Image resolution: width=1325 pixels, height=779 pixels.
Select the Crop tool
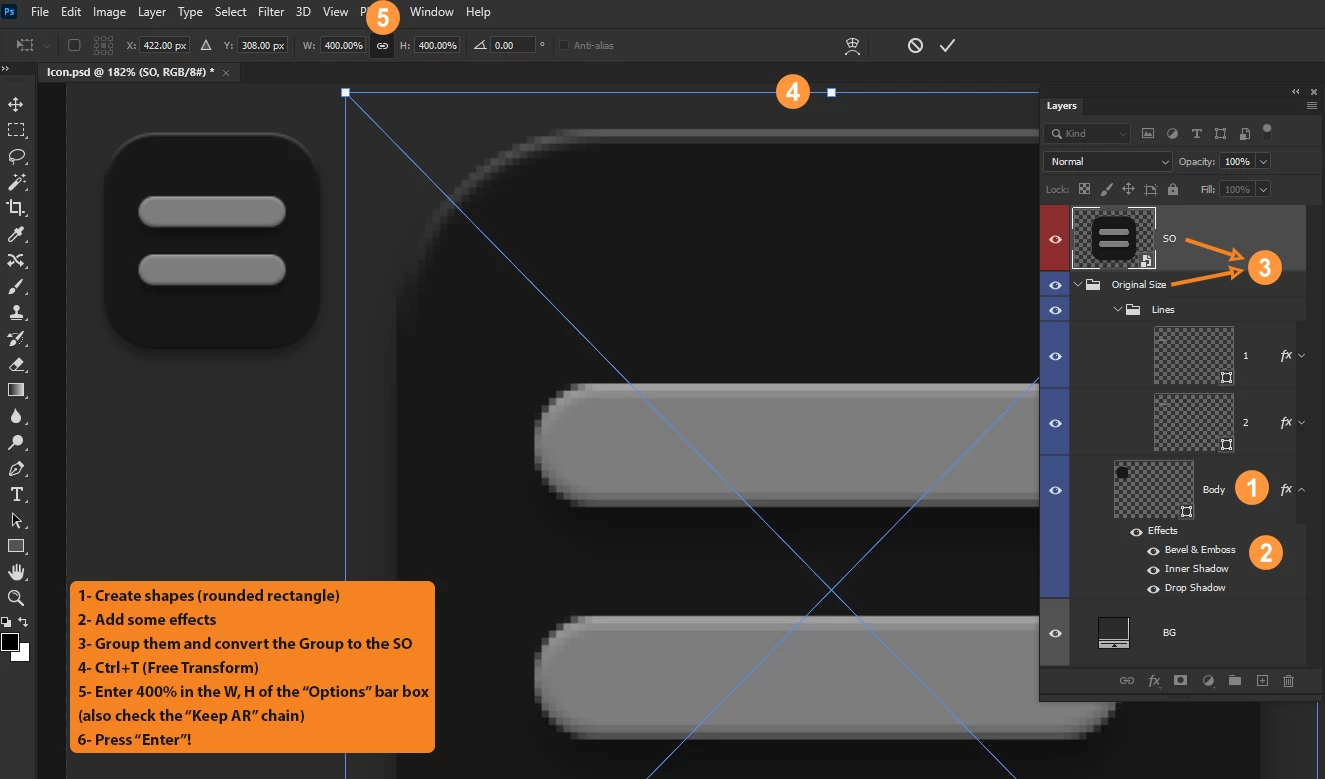click(16, 208)
